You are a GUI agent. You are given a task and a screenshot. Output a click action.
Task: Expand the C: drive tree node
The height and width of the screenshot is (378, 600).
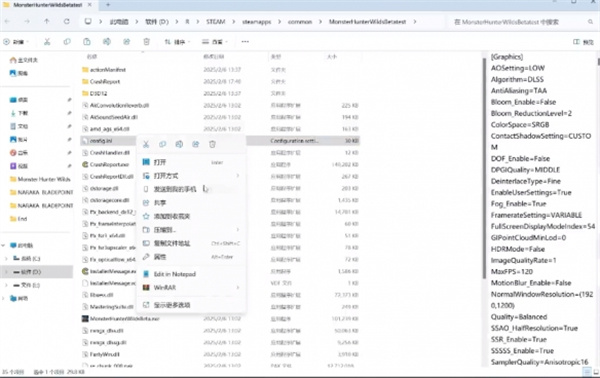point(6,259)
